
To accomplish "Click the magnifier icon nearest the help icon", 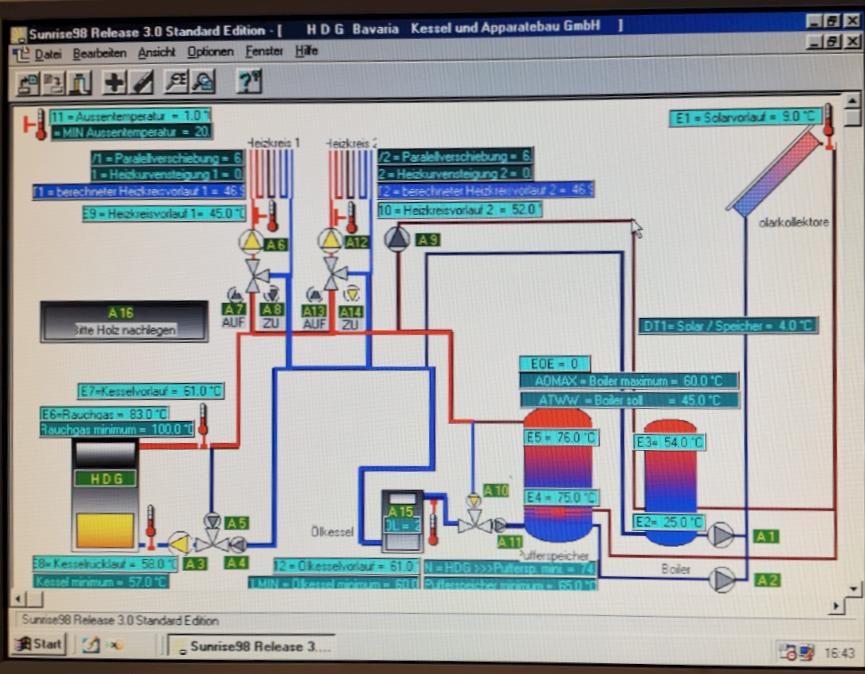I will click(202, 82).
